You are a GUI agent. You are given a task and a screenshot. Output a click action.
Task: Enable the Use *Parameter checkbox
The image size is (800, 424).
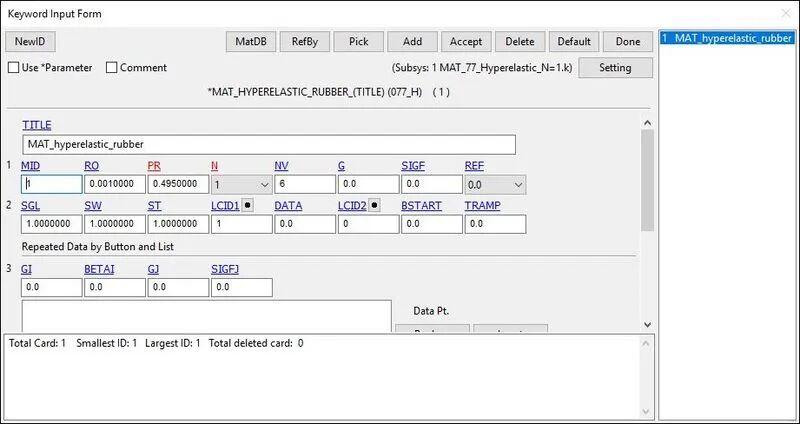(x=14, y=68)
